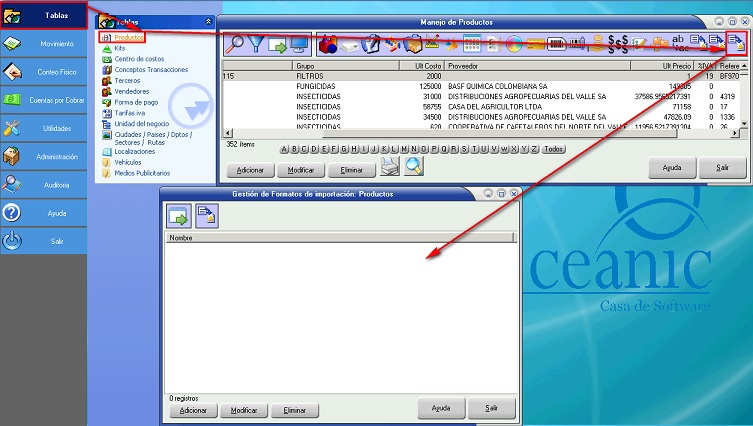Click the dollar signs price icon in toolbar

point(619,43)
